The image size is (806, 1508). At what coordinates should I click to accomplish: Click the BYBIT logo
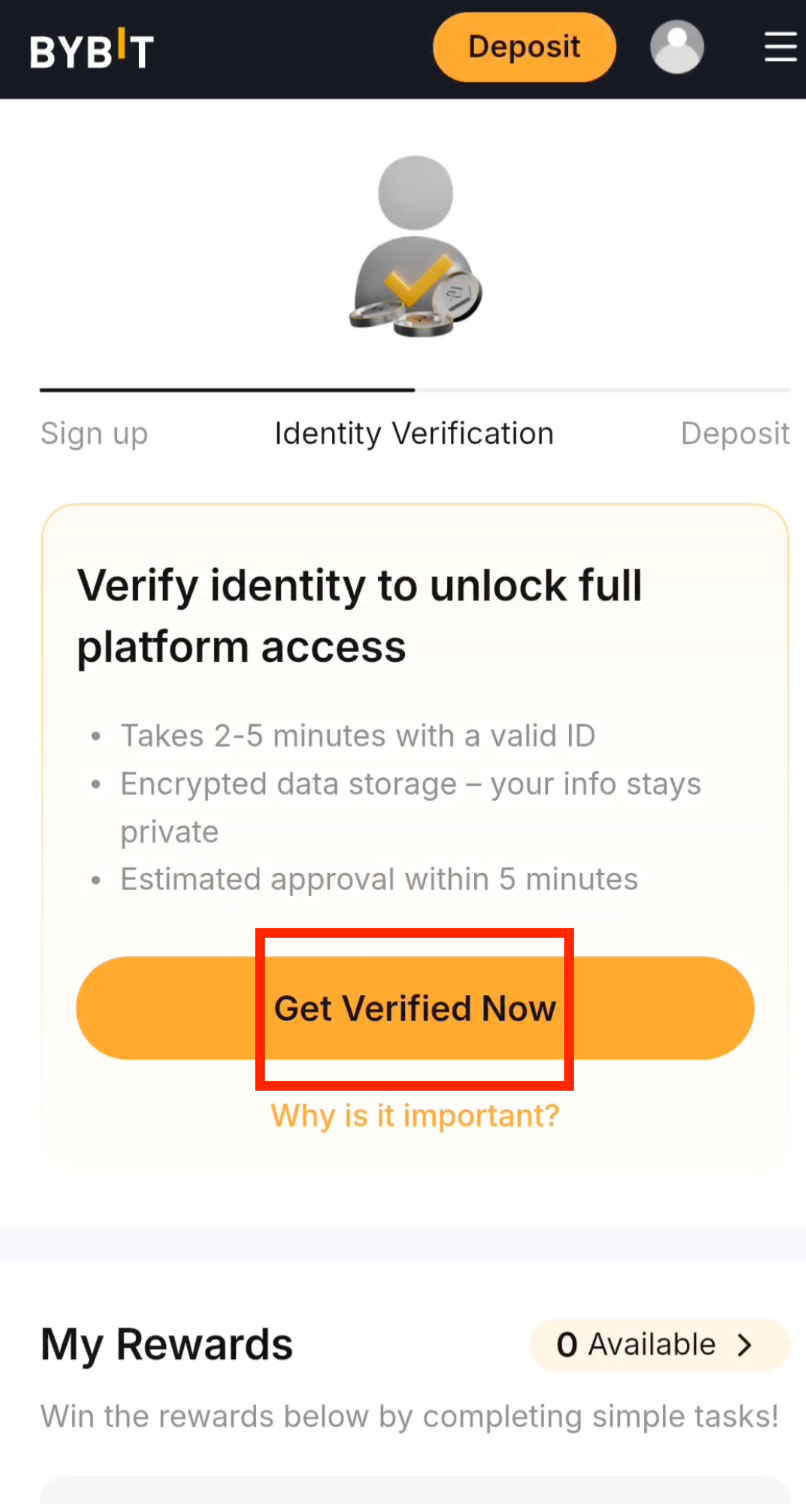pos(91,47)
